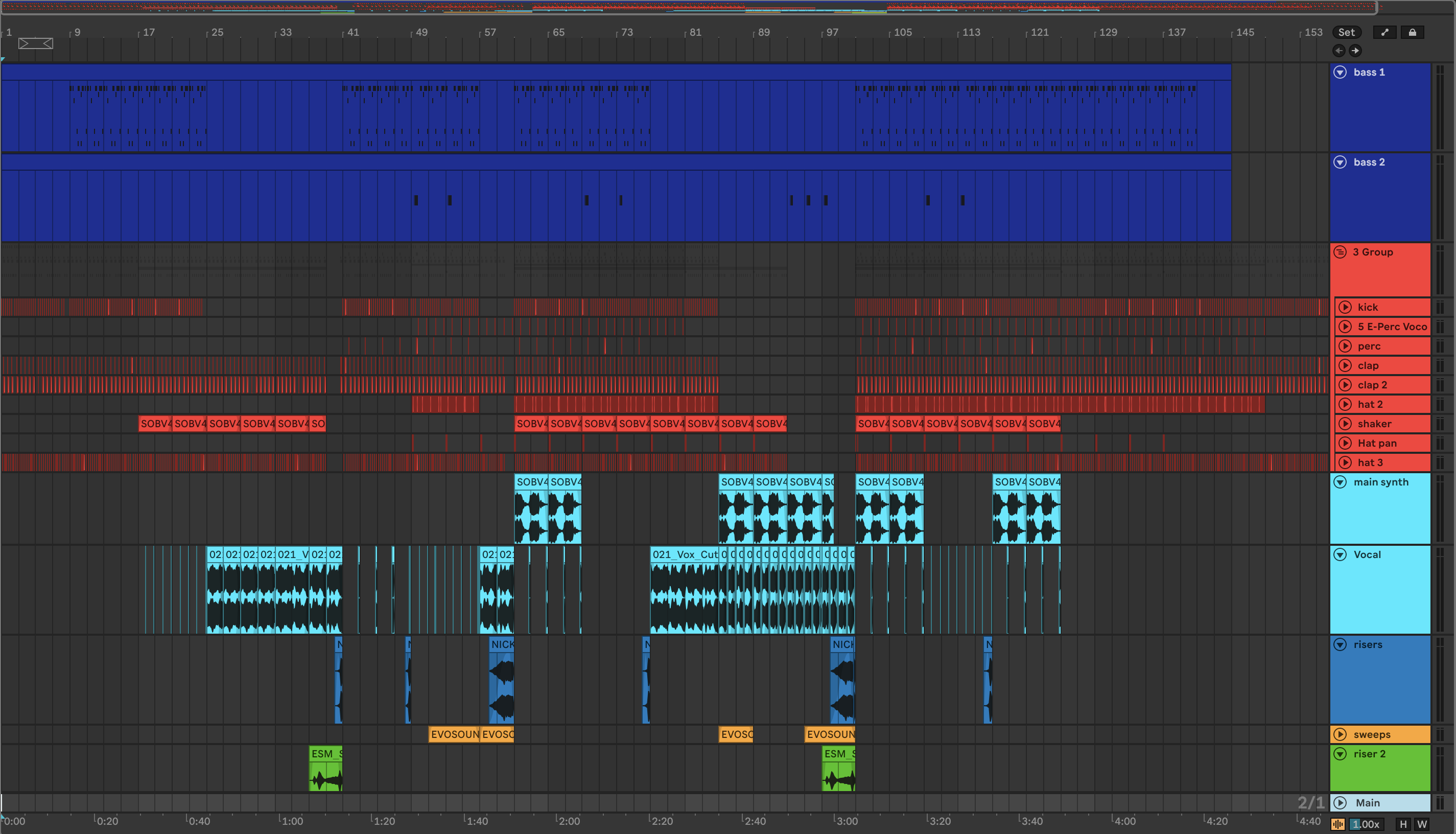Toggle Optimize Arrangement Height H button
This screenshot has height=834, width=1456.
coord(1403,824)
